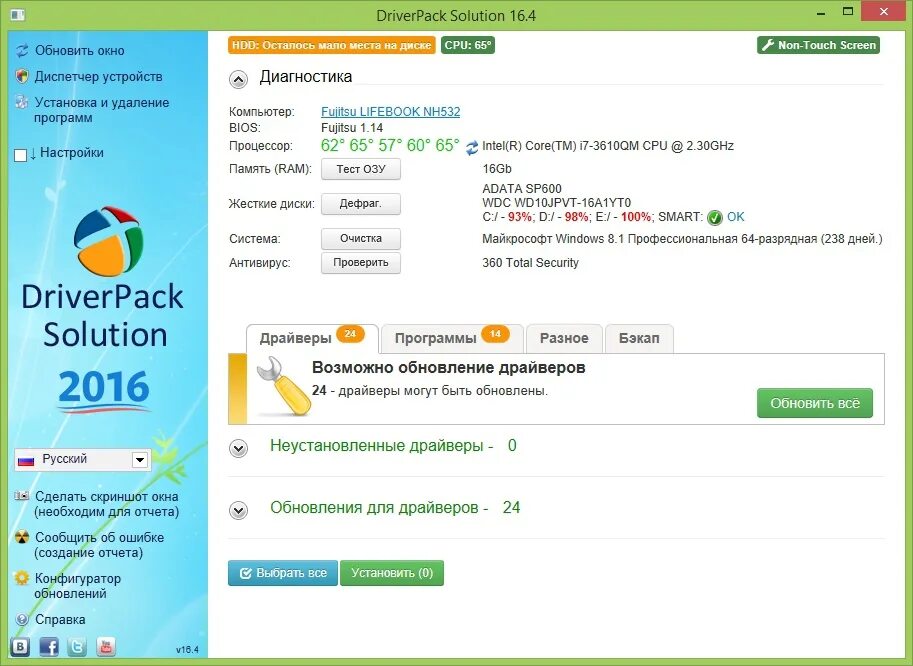Click the Проверить antivirus button
The image size is (913, 666).
pos(361,263)
